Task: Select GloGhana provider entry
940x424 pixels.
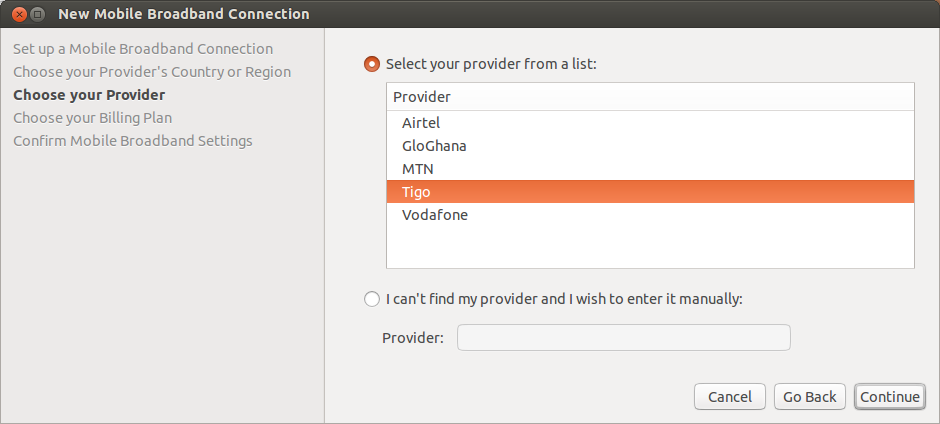Action: tap(650, 146)
